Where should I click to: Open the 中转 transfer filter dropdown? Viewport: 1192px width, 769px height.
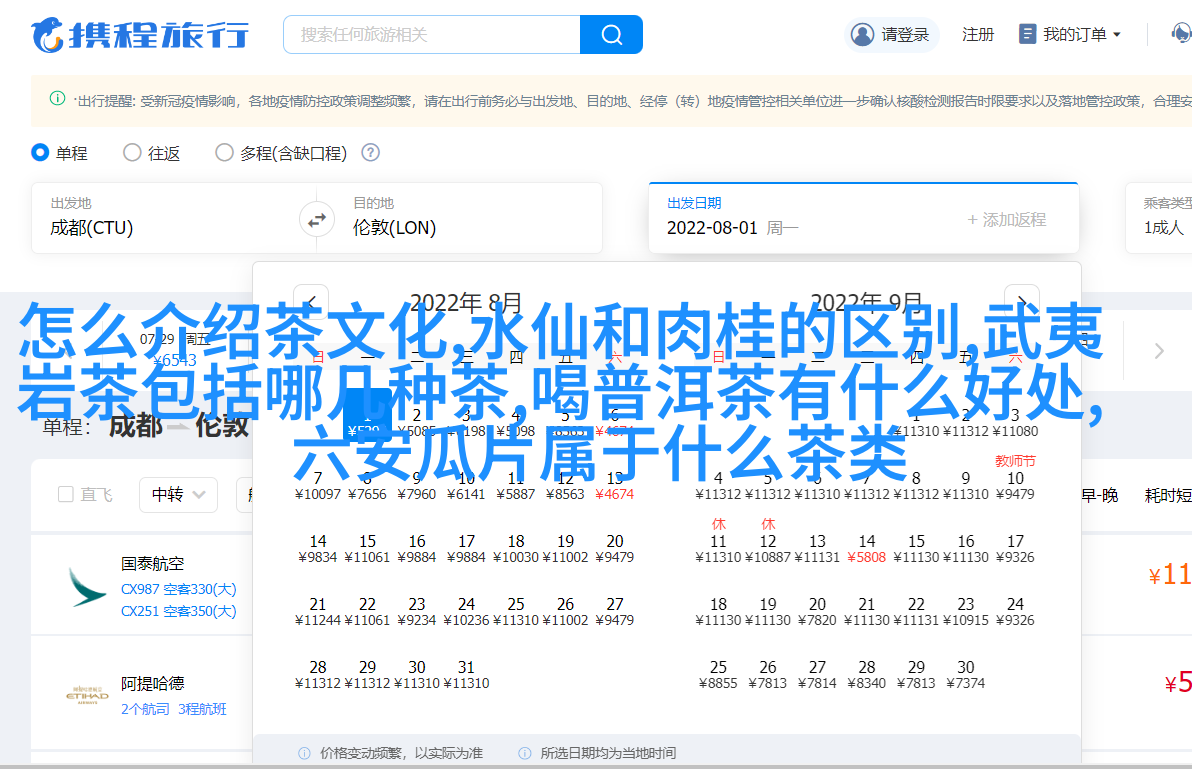coord(178,494)
